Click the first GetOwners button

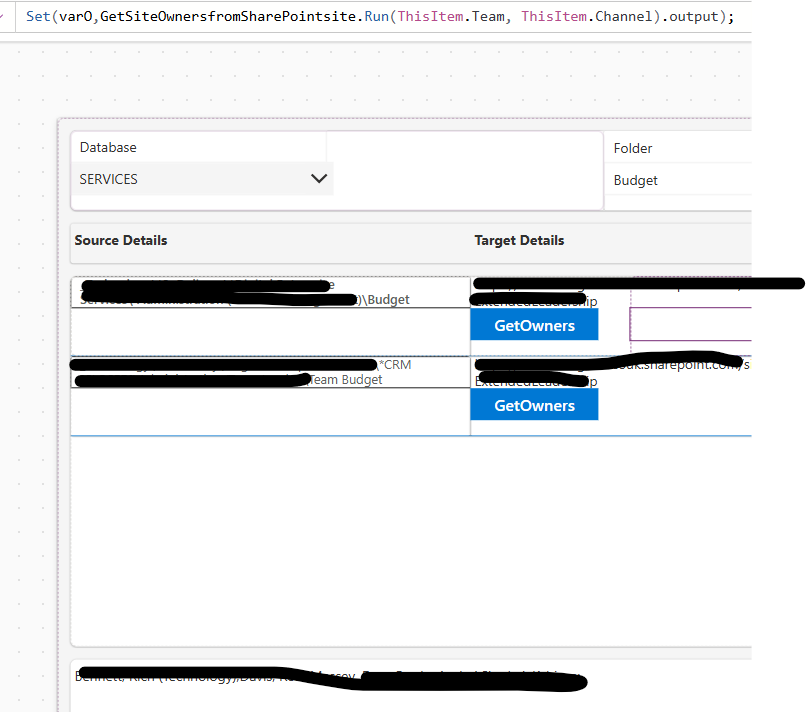(x=534, y=325)
